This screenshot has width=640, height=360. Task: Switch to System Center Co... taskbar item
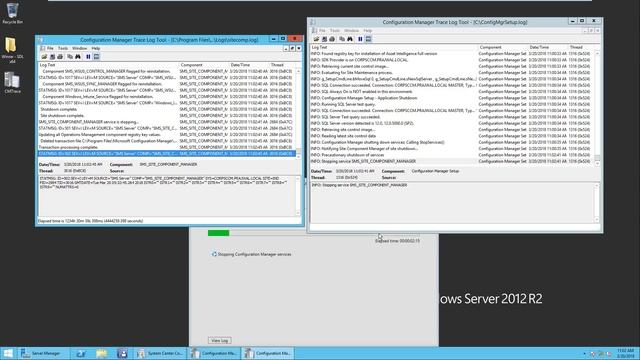point(160,353)
